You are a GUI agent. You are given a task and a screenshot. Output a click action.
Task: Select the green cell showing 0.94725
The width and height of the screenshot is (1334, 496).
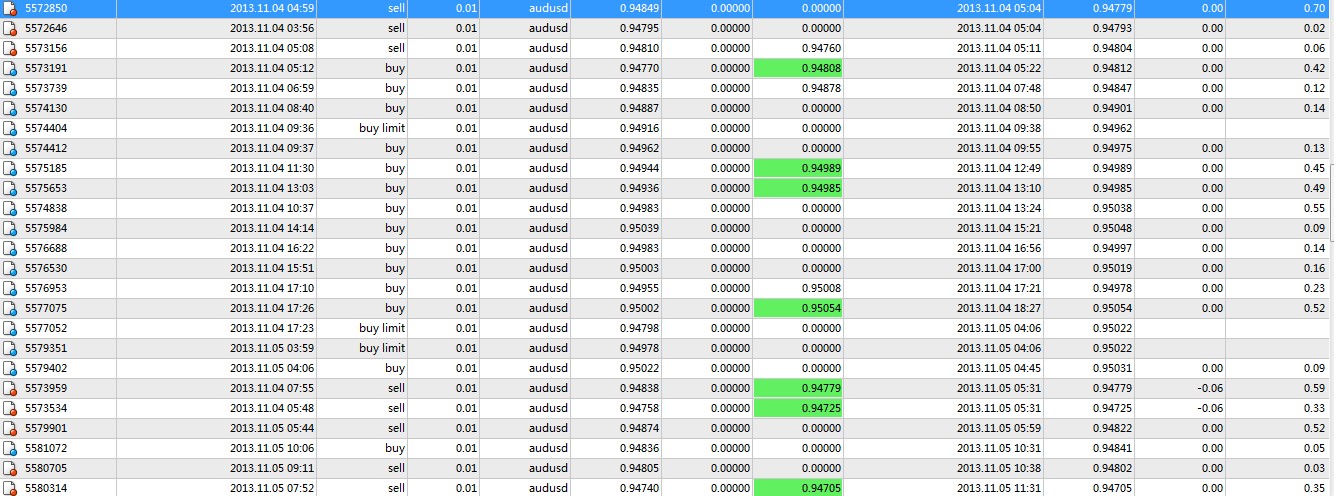click(798, 409)
